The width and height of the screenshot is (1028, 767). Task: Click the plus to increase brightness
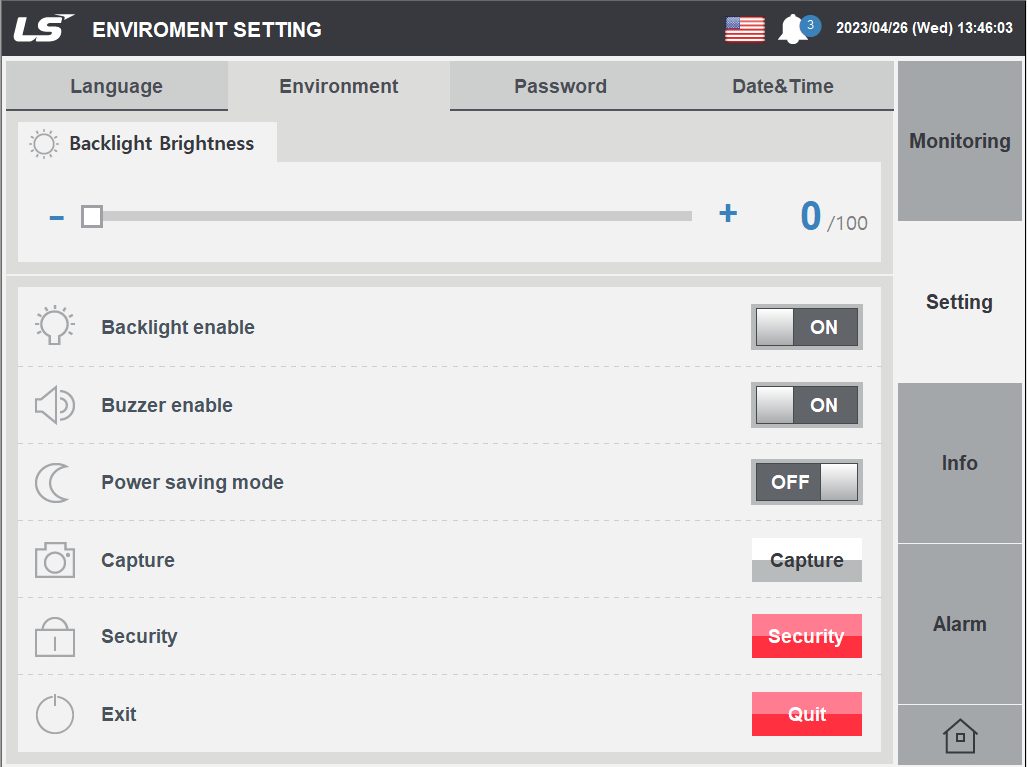[728, 213]
